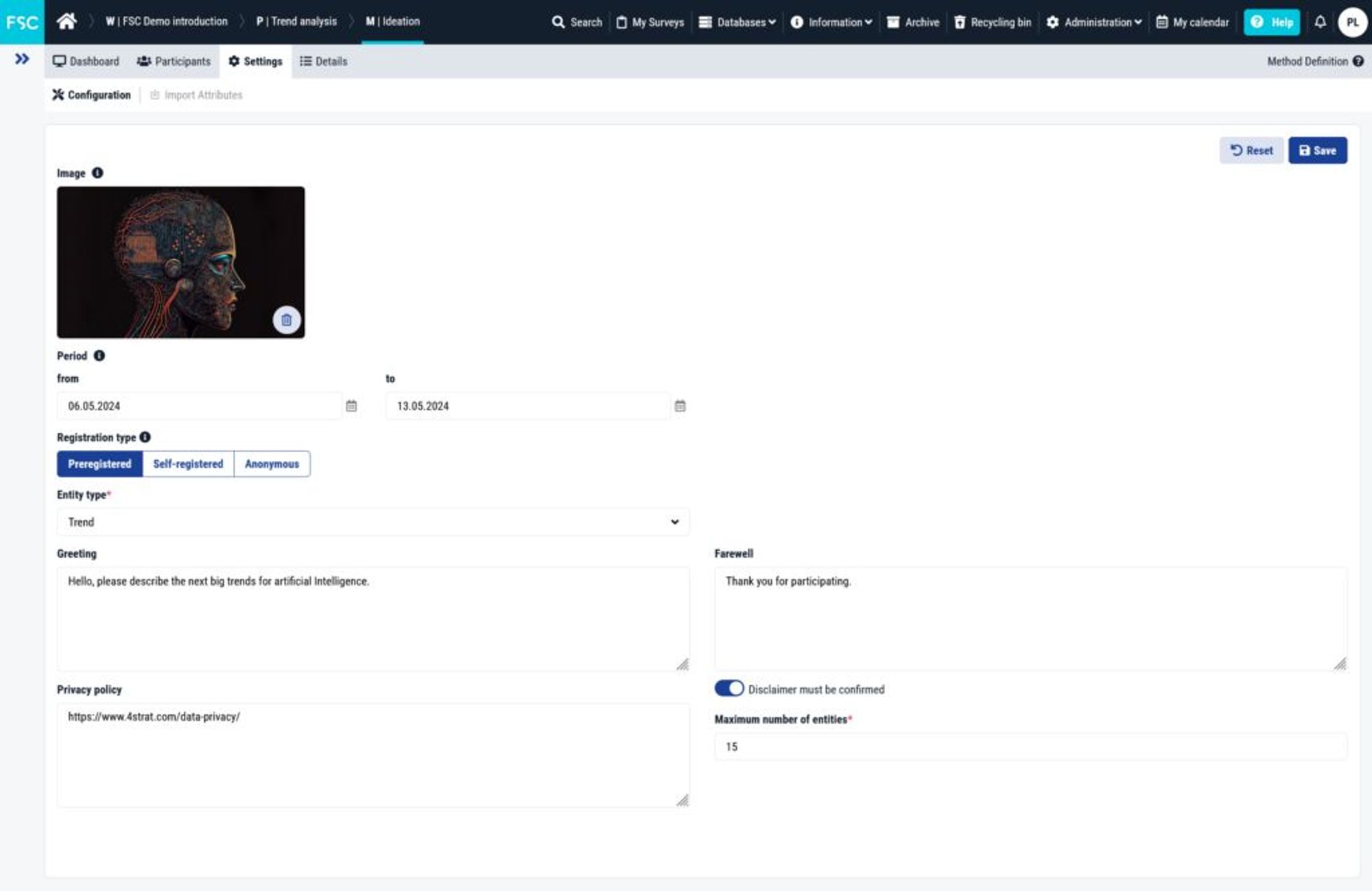Click the Maximum number of entities input field
The height and width of the screenshot is (891, 1372).
coord(1030,746)
